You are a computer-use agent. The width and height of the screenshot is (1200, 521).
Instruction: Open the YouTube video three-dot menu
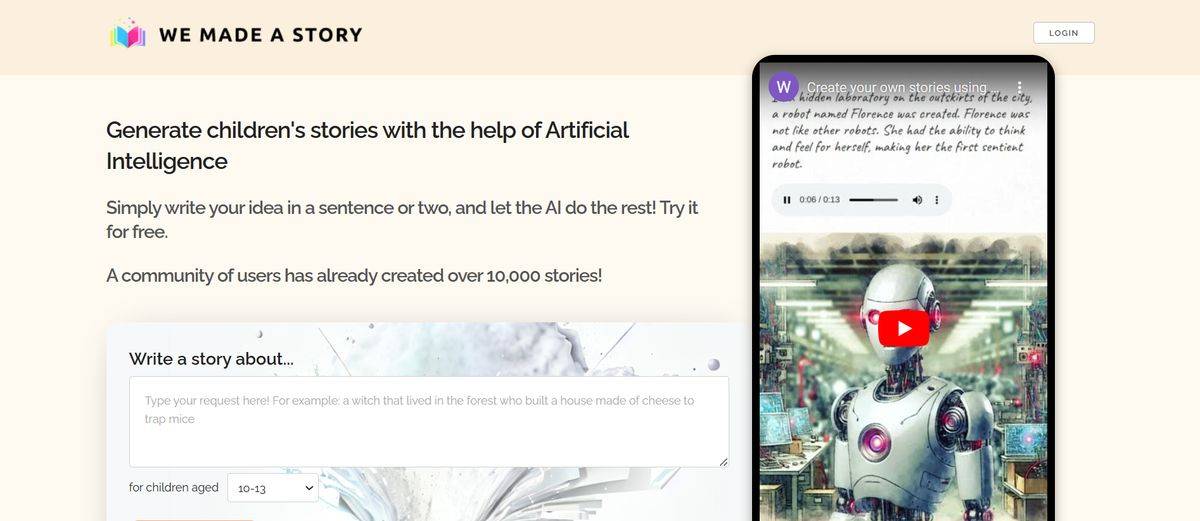[1020, 87]
